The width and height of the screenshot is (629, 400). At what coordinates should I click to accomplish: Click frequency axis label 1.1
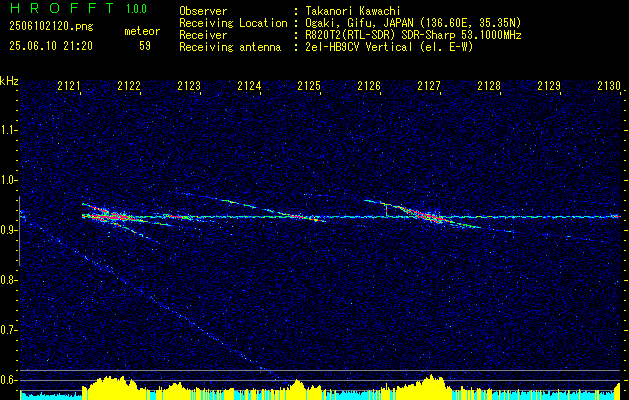coord(9,130)
